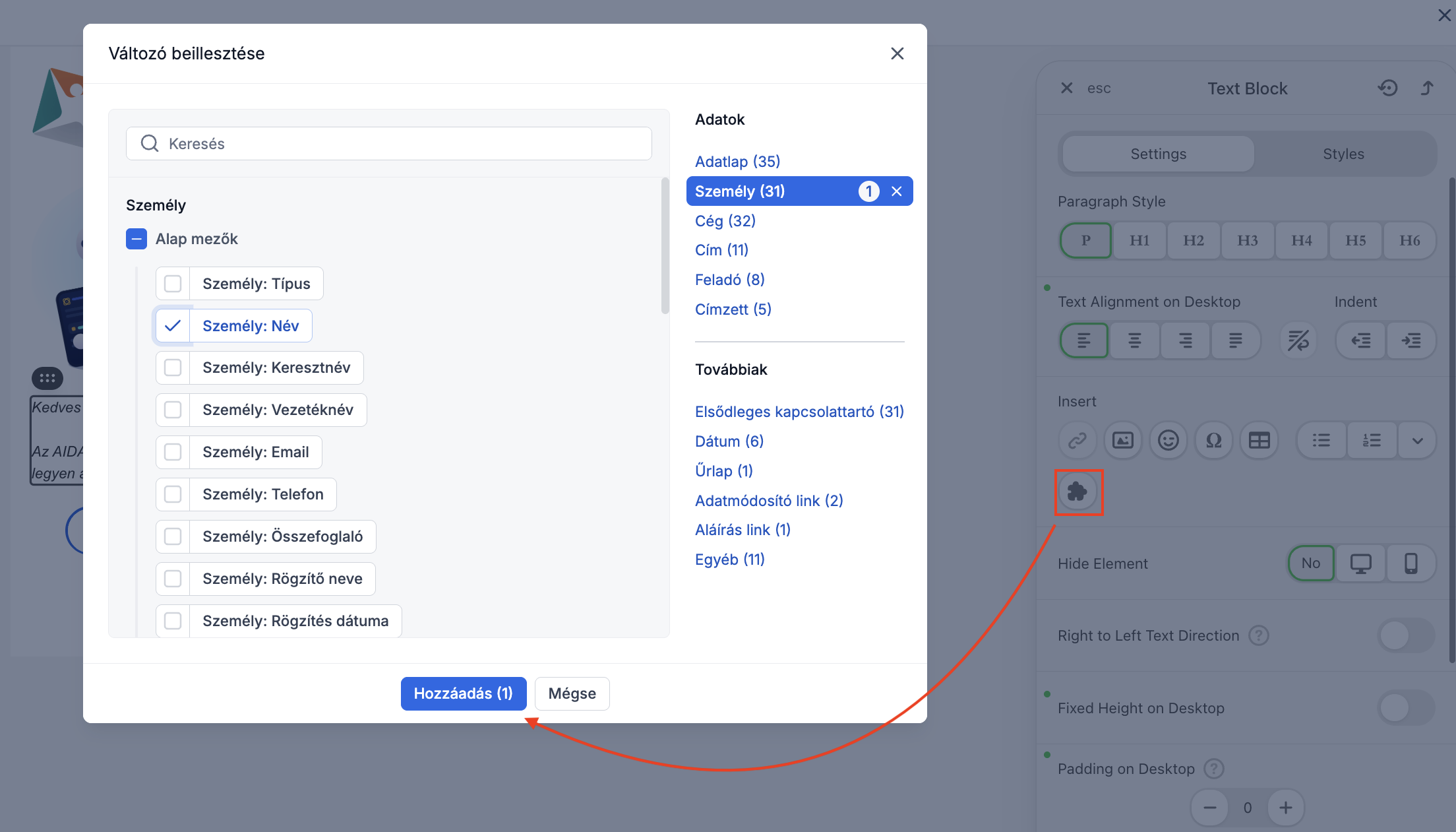1456x832 pixels.
Task: Close the Változó beillesztése dialog
Action: point(897,53)
